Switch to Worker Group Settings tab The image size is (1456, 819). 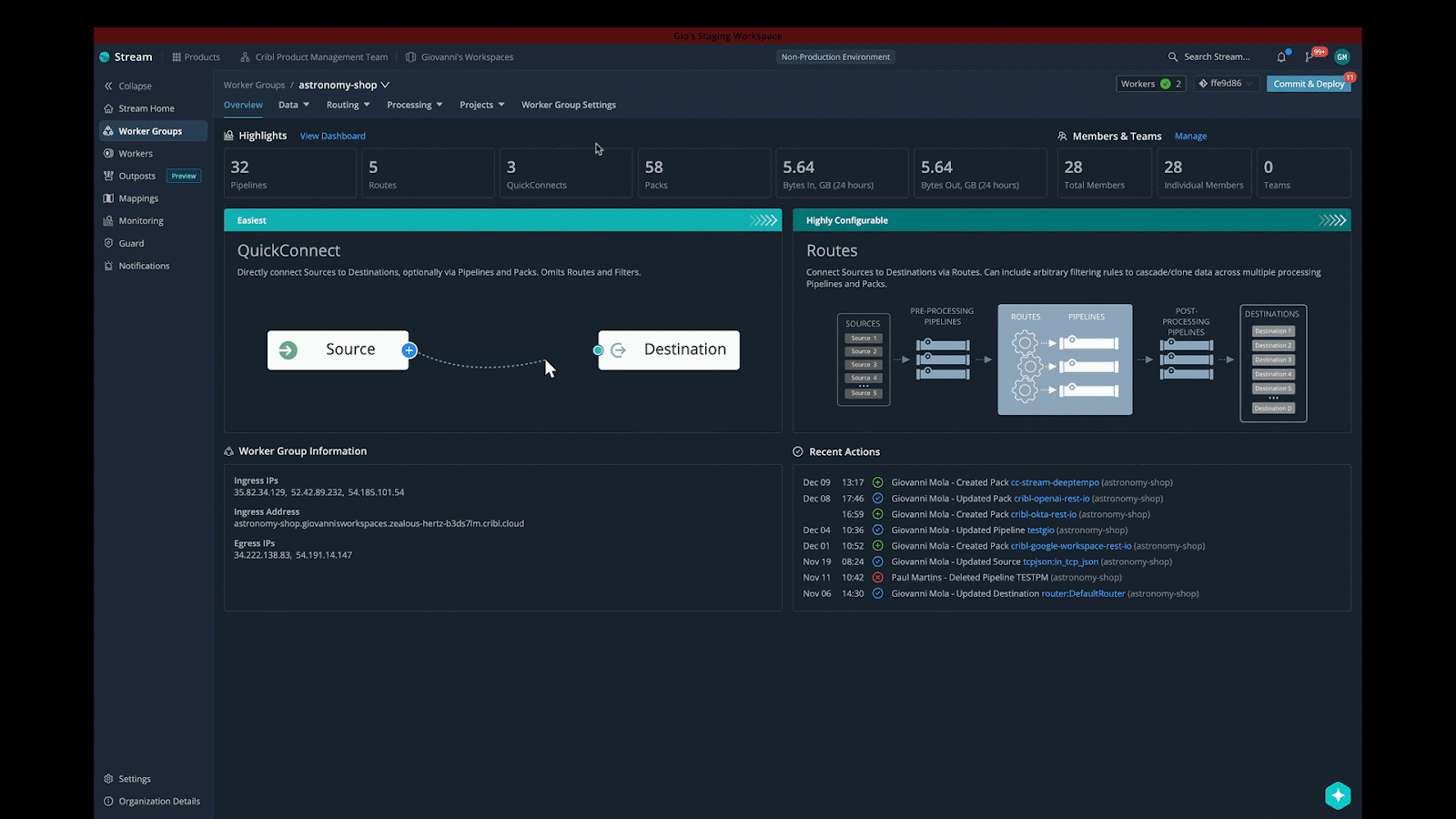[x=568, y=105]
